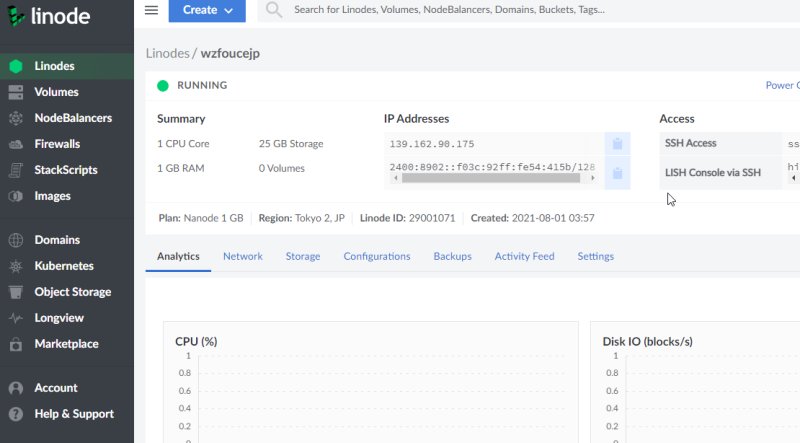This screenshot has width=800, height=443.
Task: Click the Linodes hexagon sidebar icon
Action: pos(16,66)
